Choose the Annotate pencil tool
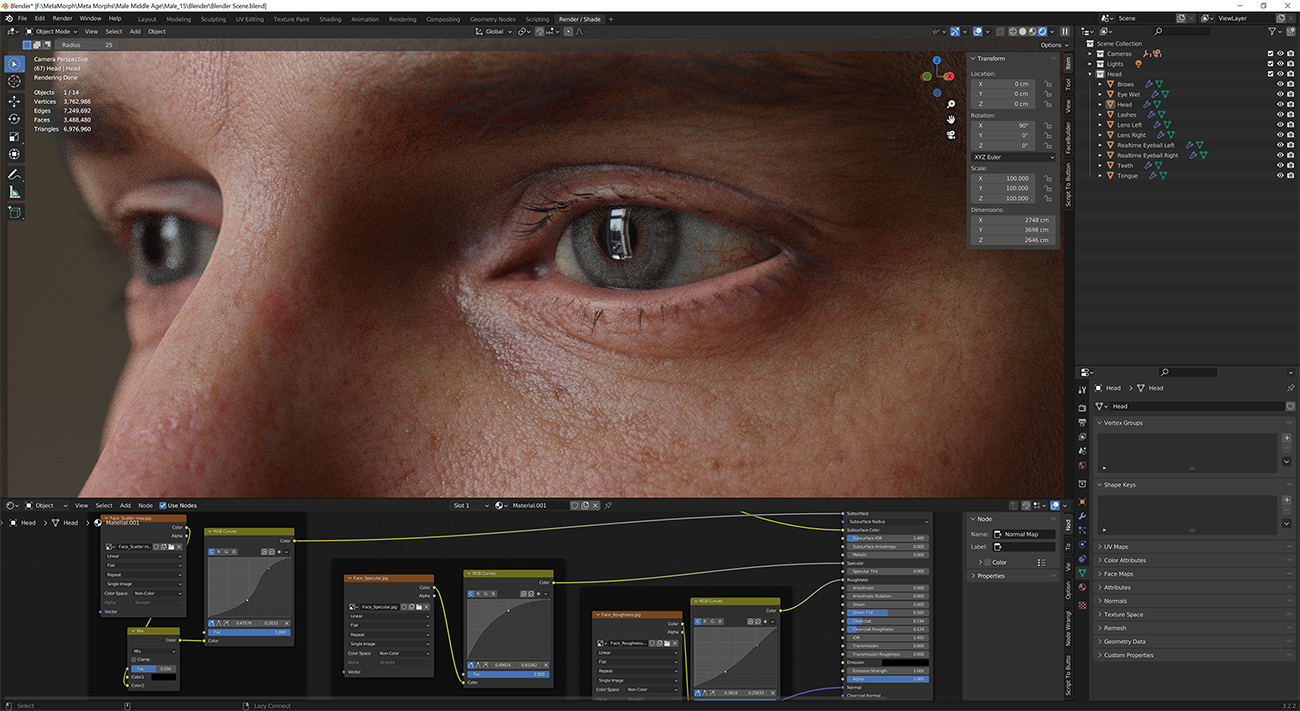Viewport: 1300px width, 711px height. coord(14,174)
